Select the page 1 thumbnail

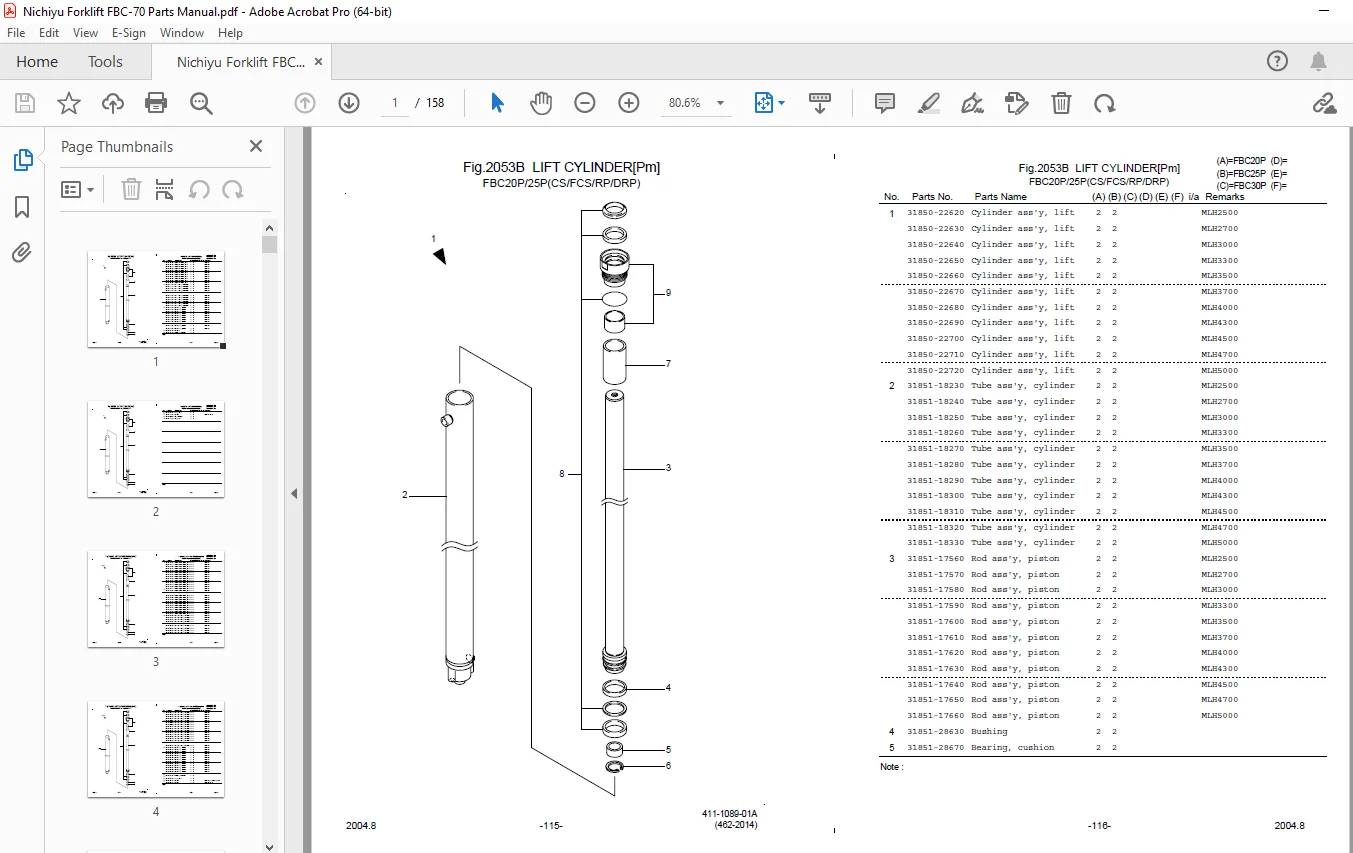click(156, 299)
